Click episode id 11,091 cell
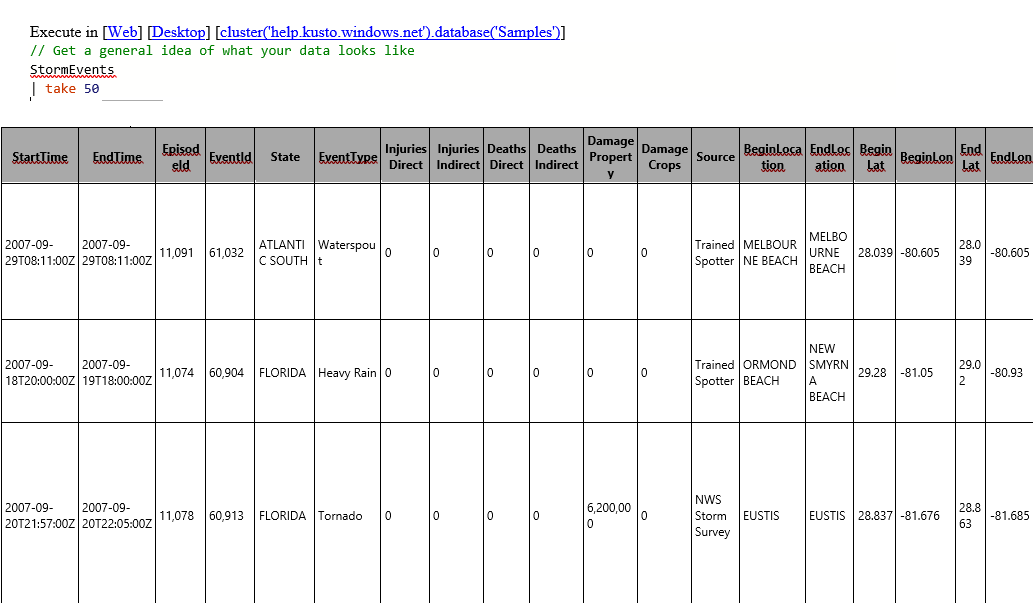This screenshot has width=1033, height=603. pos(181,252)
